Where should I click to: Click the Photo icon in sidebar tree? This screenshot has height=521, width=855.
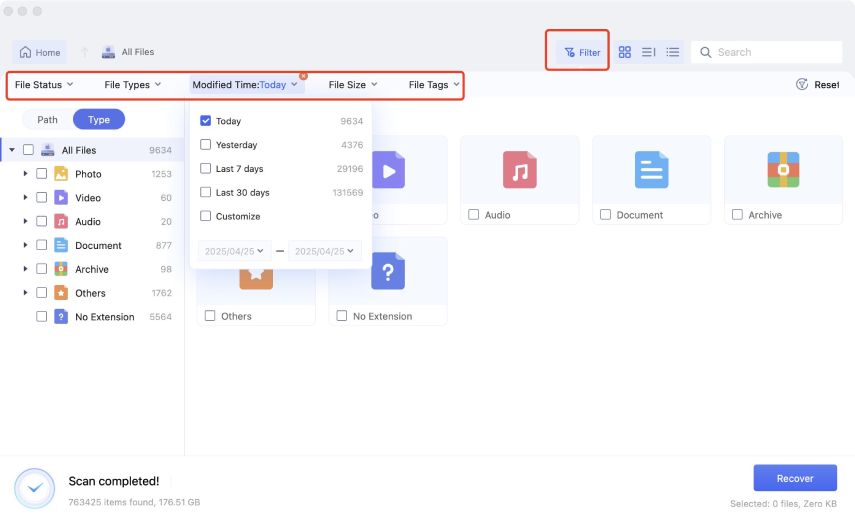coord(61,174)
